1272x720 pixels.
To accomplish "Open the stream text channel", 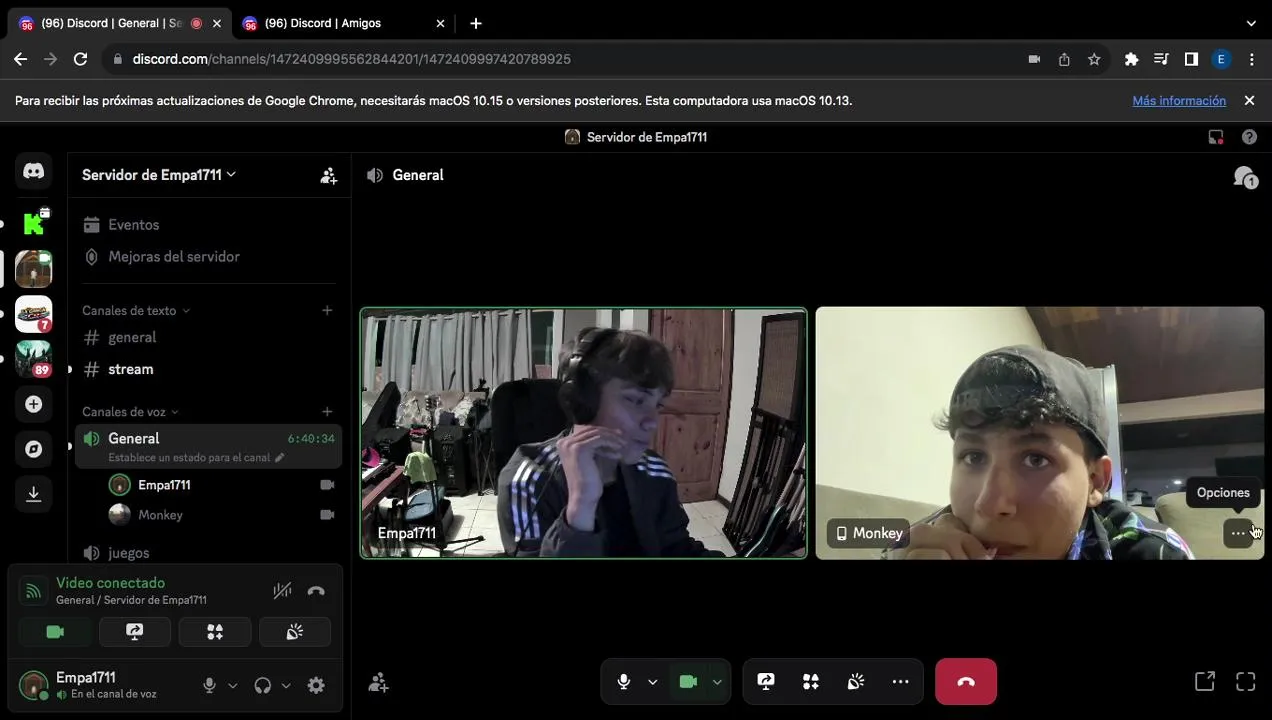I will [209, 369].
